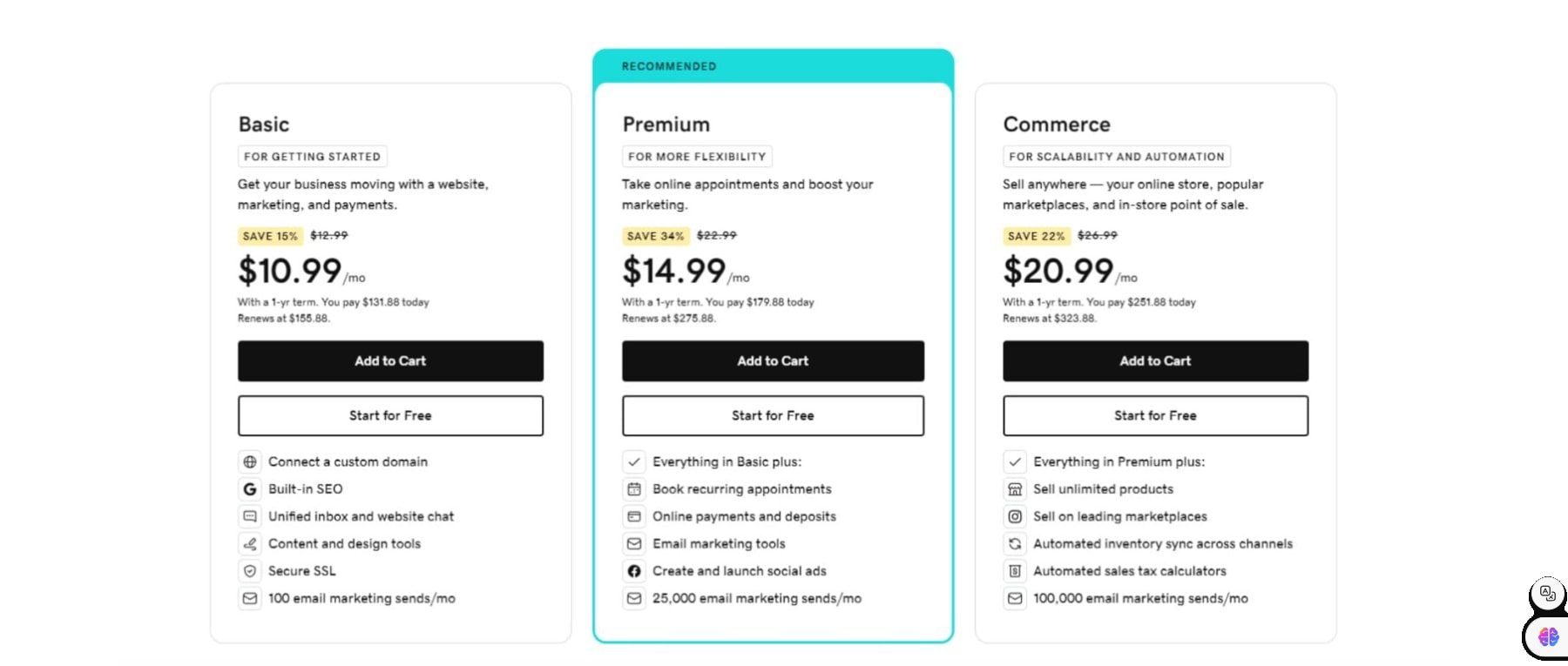Viewport: 1568px width, 666px height.
Task: Click the checkmark beside Everything in Basic plus
Action: tap(633, 461)
